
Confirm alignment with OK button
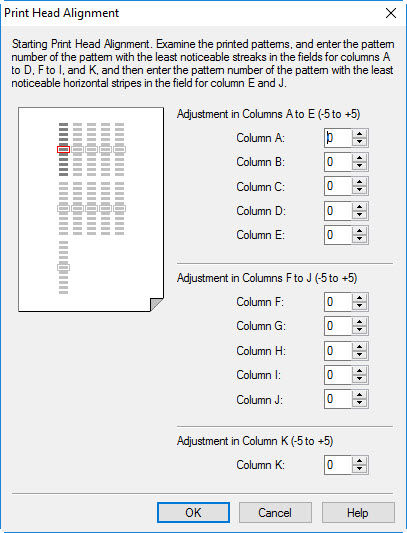coord(193,512)
